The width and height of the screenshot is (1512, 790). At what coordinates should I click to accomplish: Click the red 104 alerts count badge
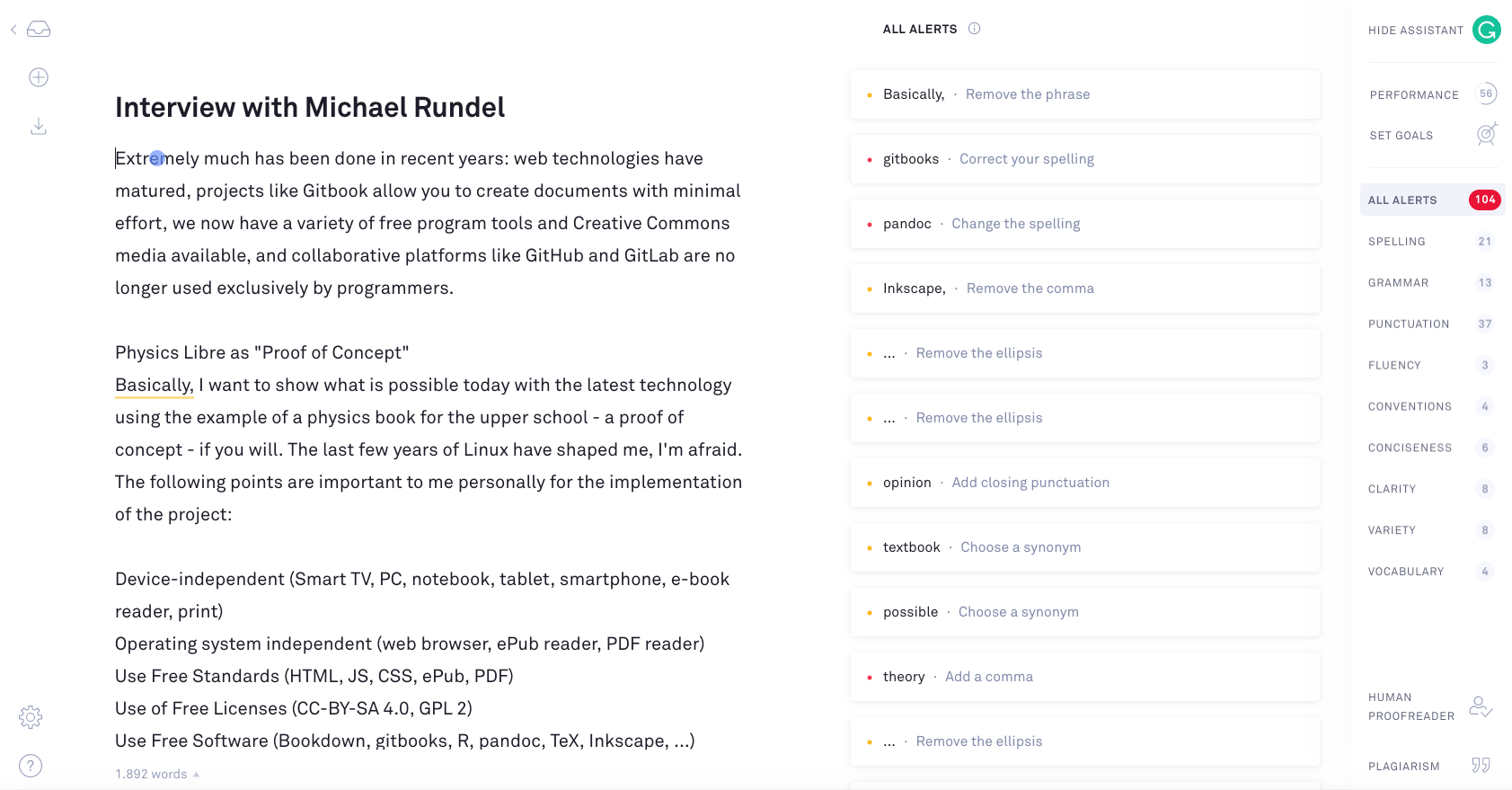coord(1485,200)
